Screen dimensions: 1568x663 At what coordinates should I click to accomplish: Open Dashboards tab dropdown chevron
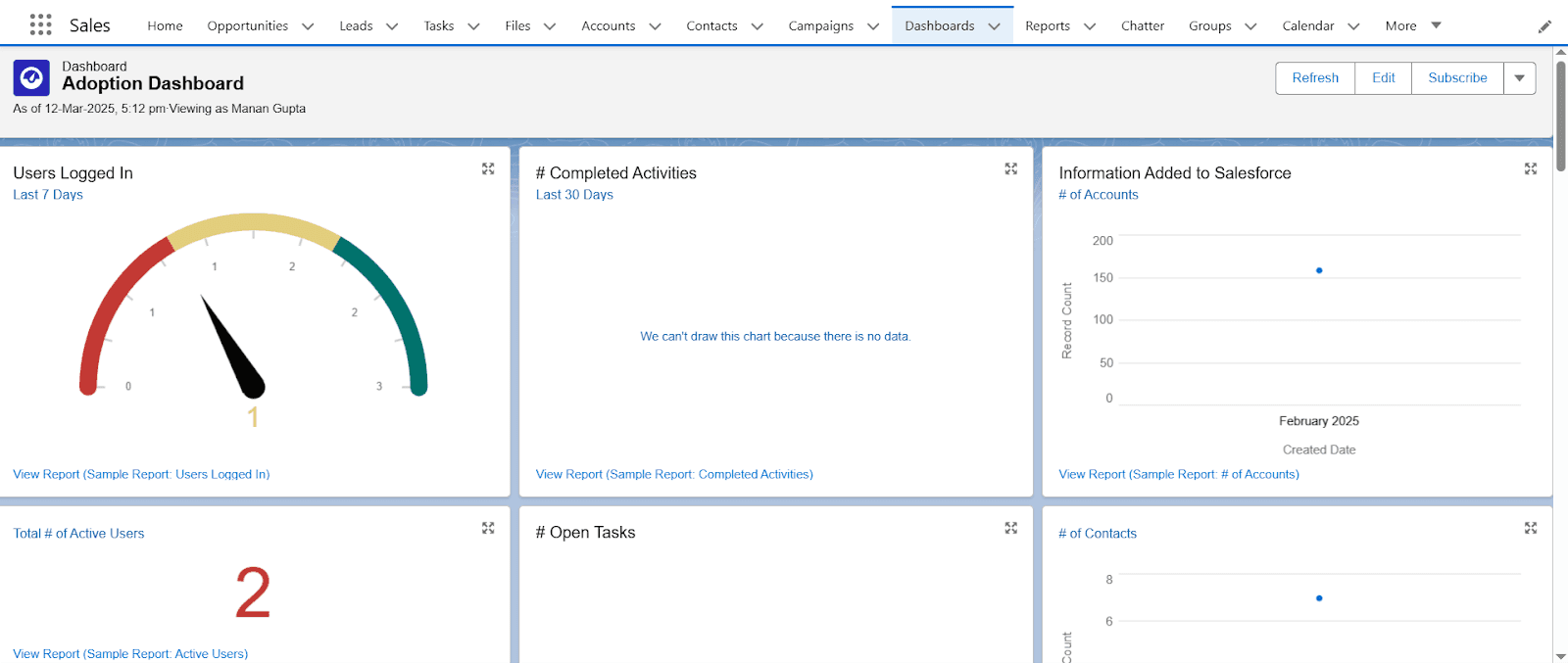[994, 26]
